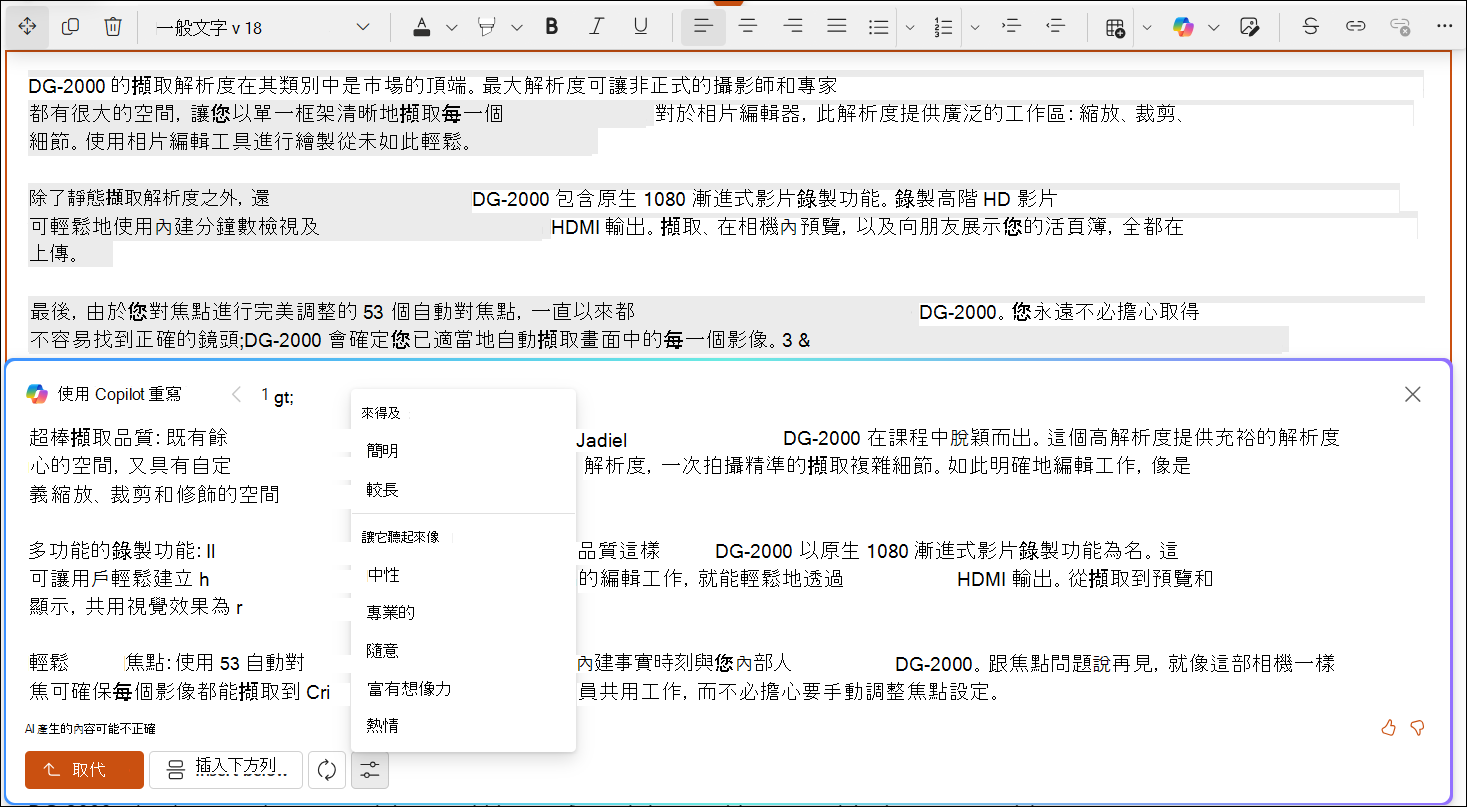The height and width of the screenshot is (807, 1467).
Task: Remove the hyperlink
Action: pyautogui.click(x=1400, y=27)
